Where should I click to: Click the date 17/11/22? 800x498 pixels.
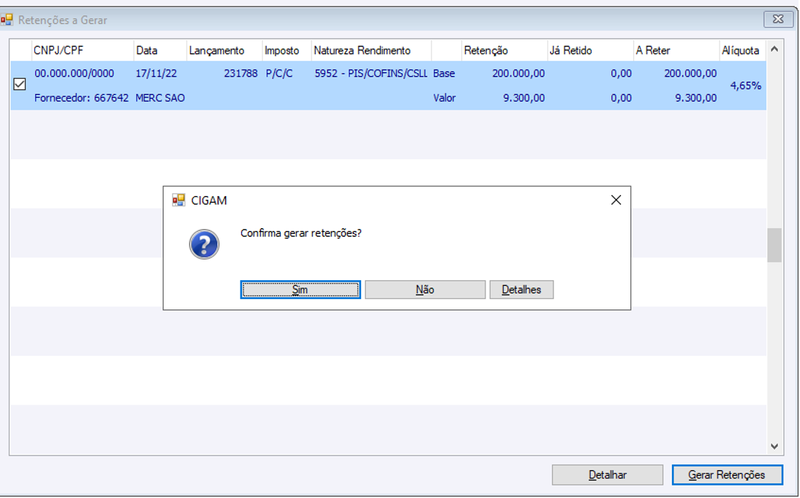pyautogui.click(x=156, y=73)
